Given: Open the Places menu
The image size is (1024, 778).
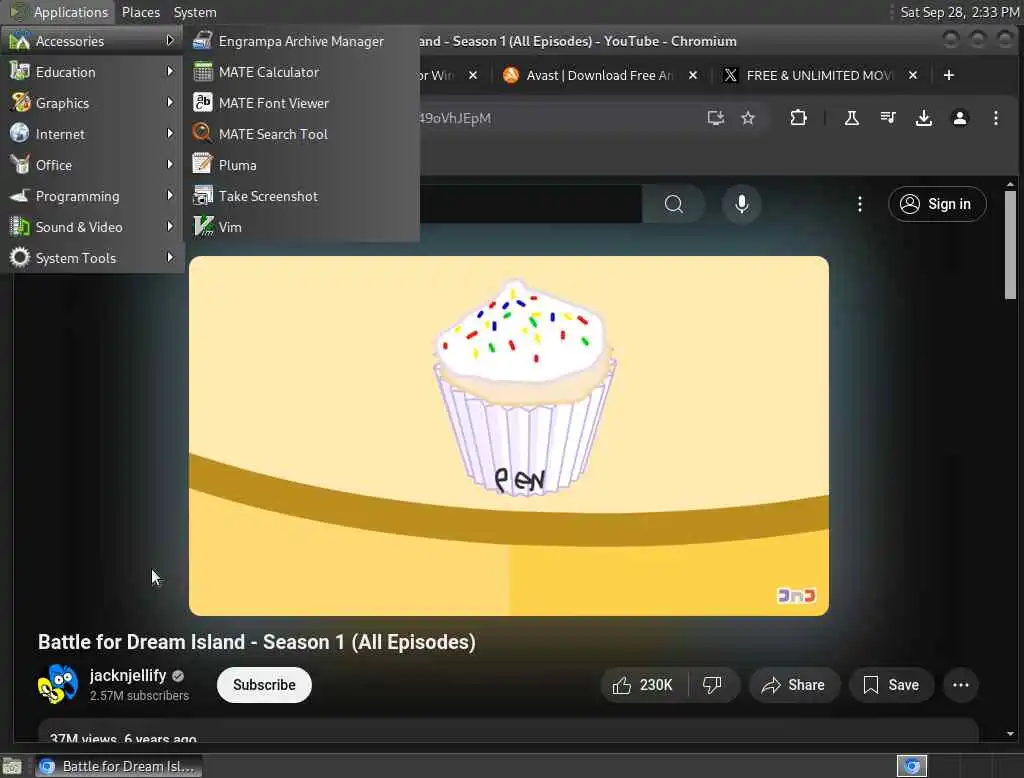Looking at the screenshot, I should pyautogui.click(x=140, y=12).
